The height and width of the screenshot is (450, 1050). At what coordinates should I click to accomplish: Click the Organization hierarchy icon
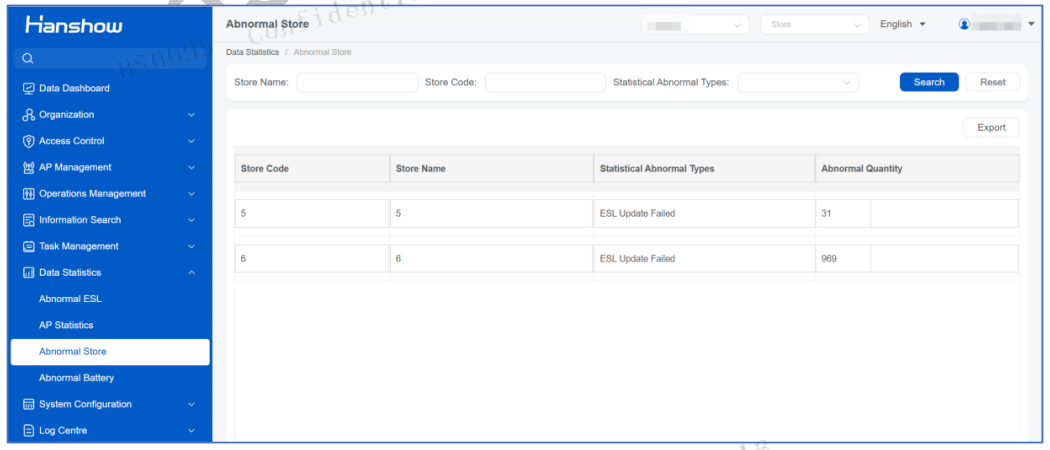tap(28, 115)
